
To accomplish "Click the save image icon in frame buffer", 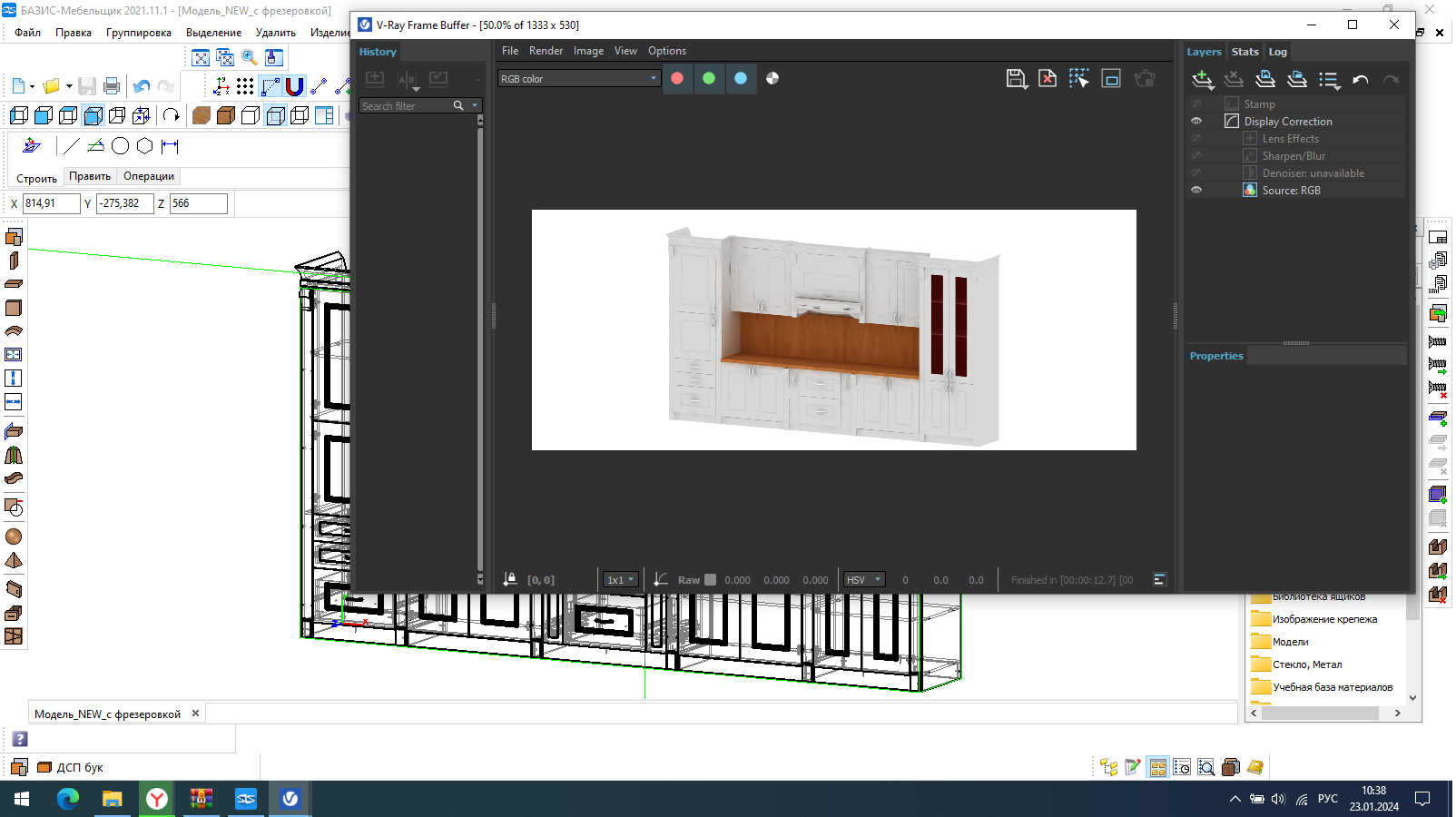I will 1016,79.
